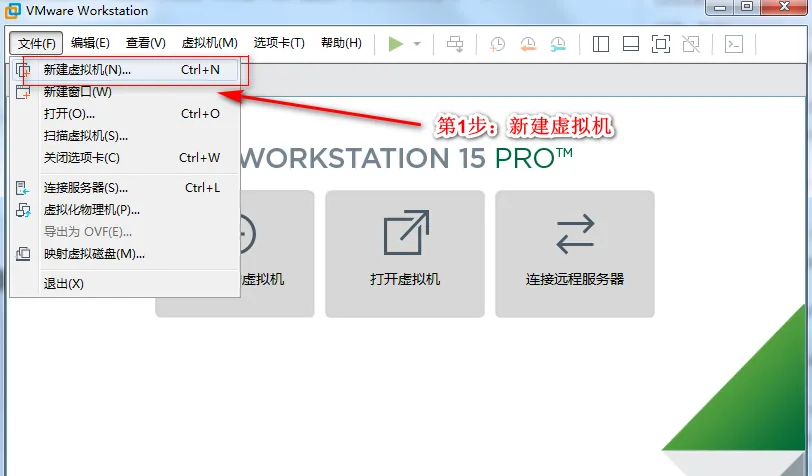Viewport: 812px width, 476px height.
Task: Click the 虚拟化物理机 menu row icon
Action: point(23,210)
